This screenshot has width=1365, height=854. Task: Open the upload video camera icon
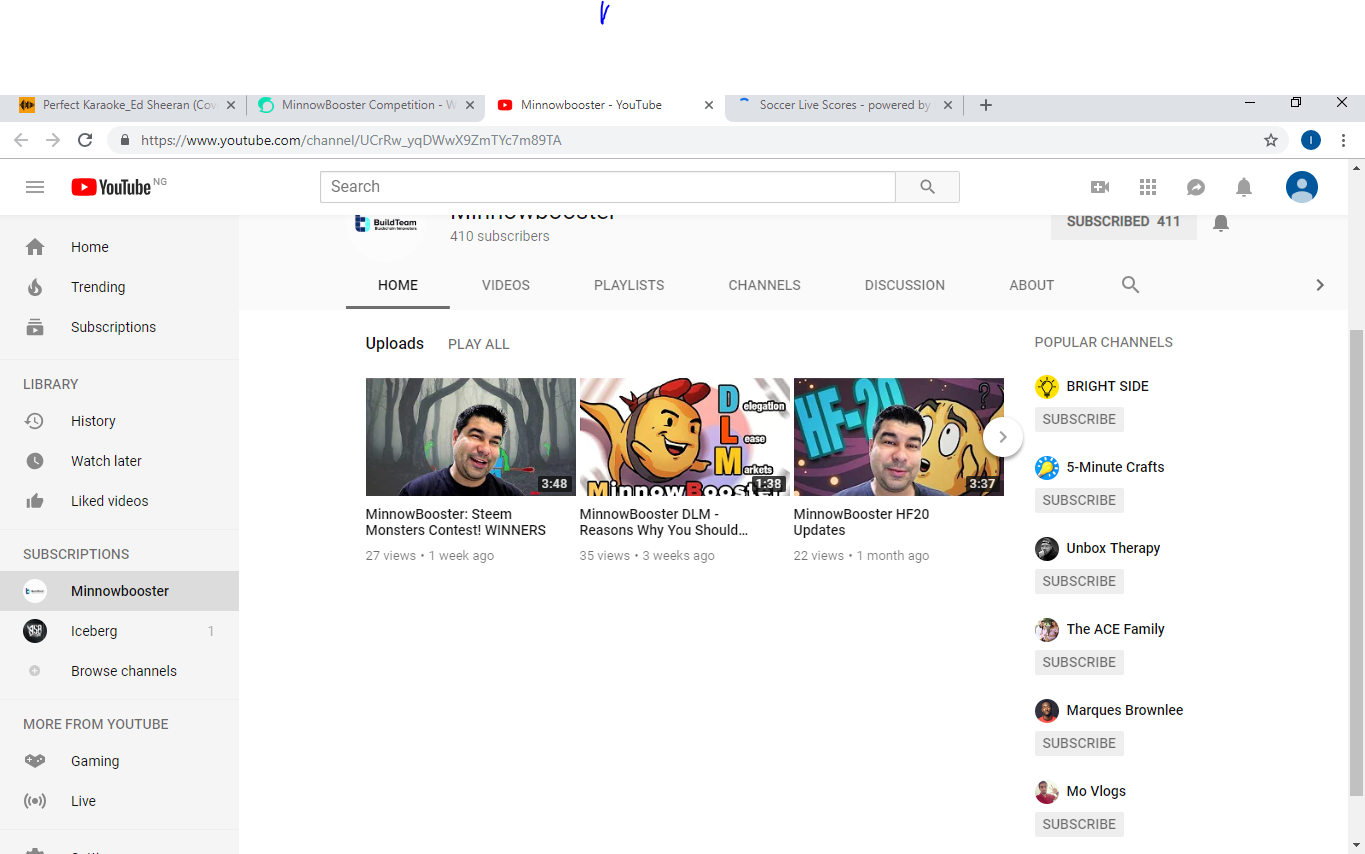point(1100,187)
